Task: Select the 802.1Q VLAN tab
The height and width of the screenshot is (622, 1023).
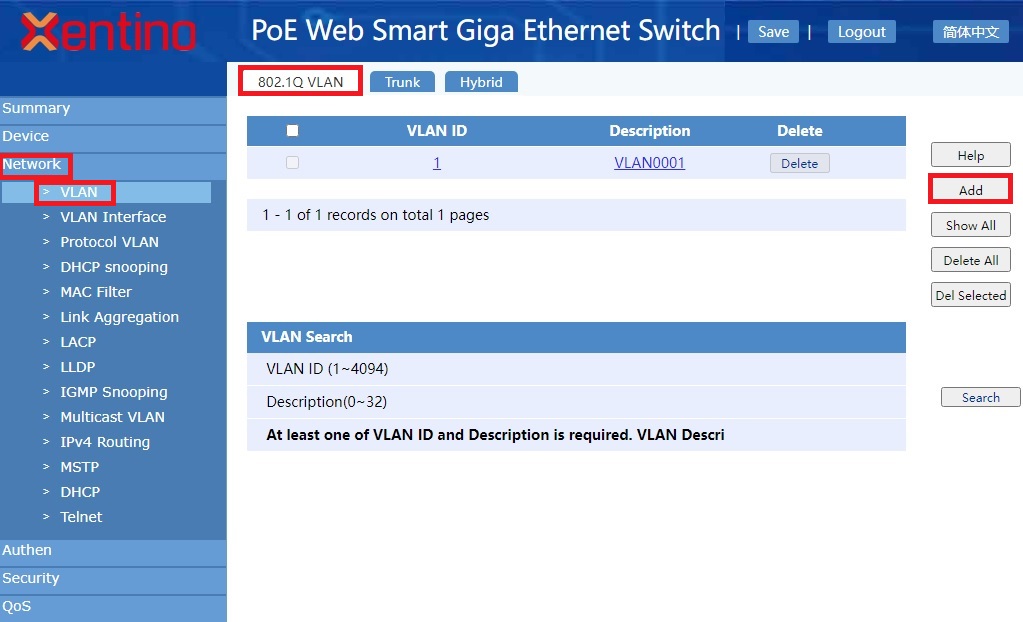Action: (300, 82)
